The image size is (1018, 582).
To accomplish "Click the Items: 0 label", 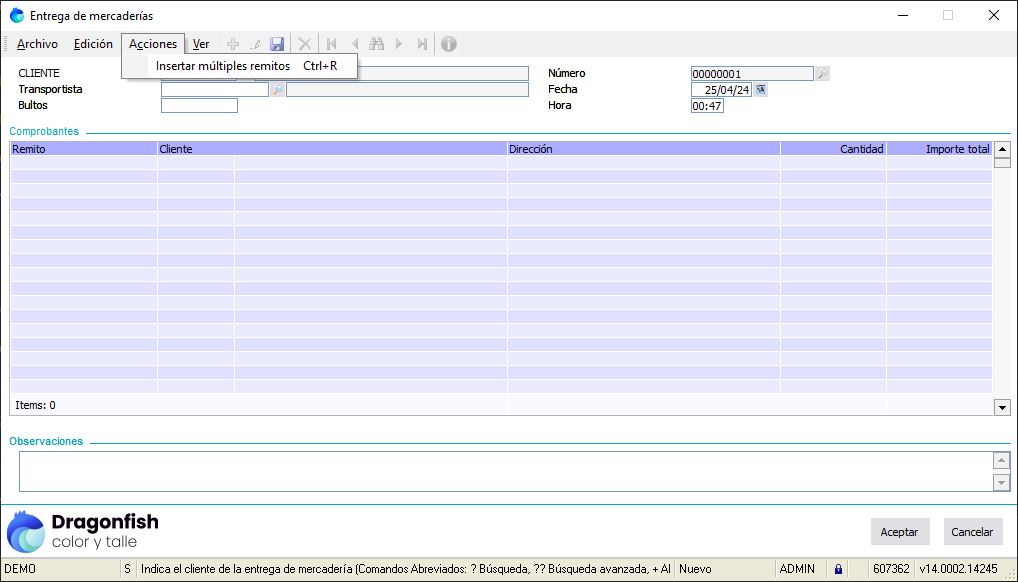I will pos(35,405).
